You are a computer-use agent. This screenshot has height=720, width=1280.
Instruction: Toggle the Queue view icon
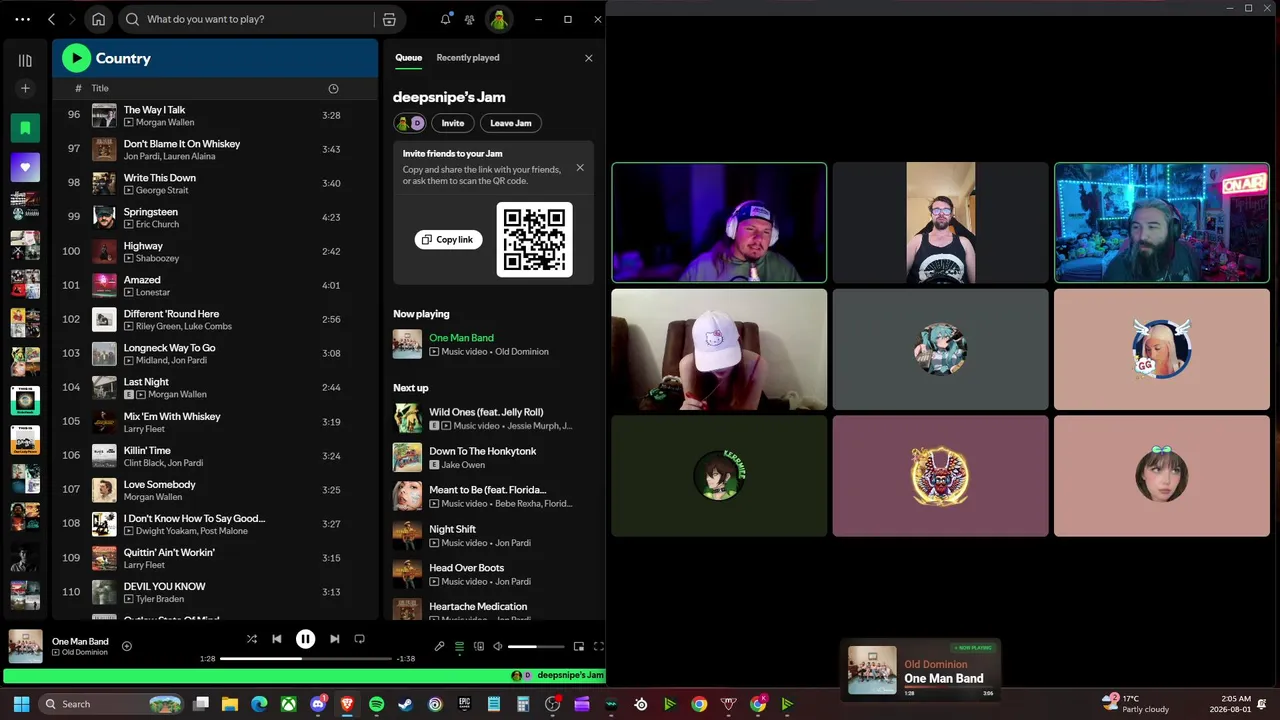coord(459,647)
